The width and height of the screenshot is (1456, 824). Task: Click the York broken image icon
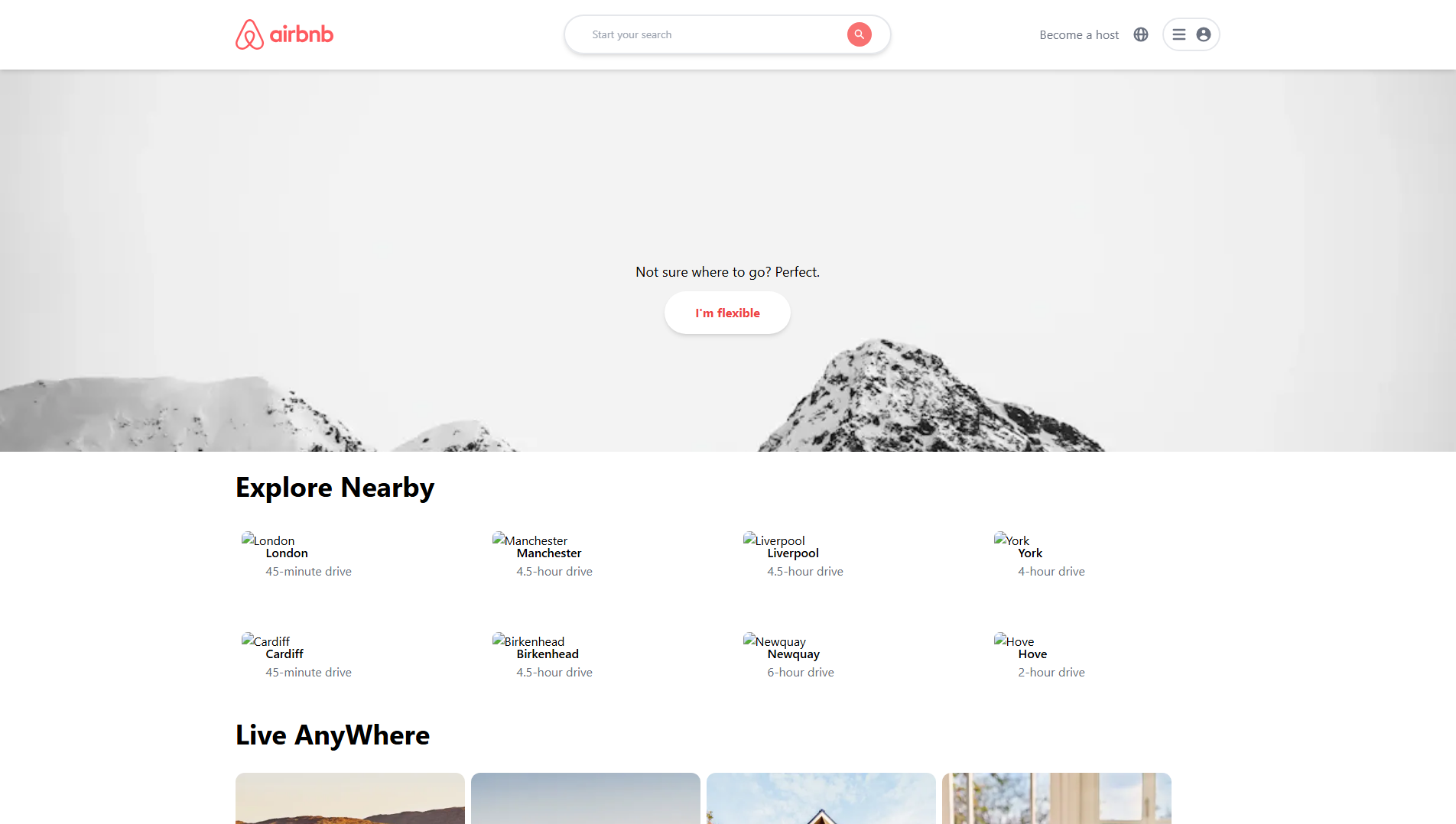(1000, 538)
